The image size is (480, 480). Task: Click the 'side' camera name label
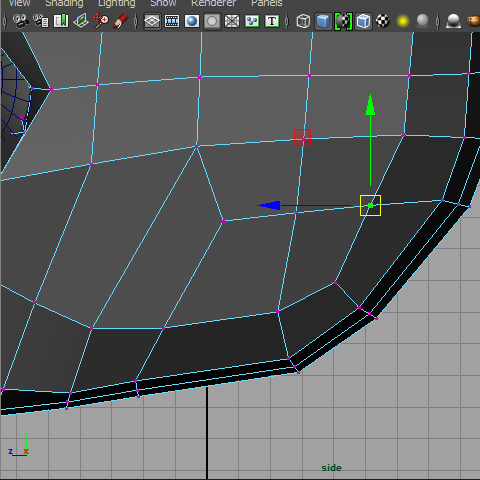click(x=332, y=468)
